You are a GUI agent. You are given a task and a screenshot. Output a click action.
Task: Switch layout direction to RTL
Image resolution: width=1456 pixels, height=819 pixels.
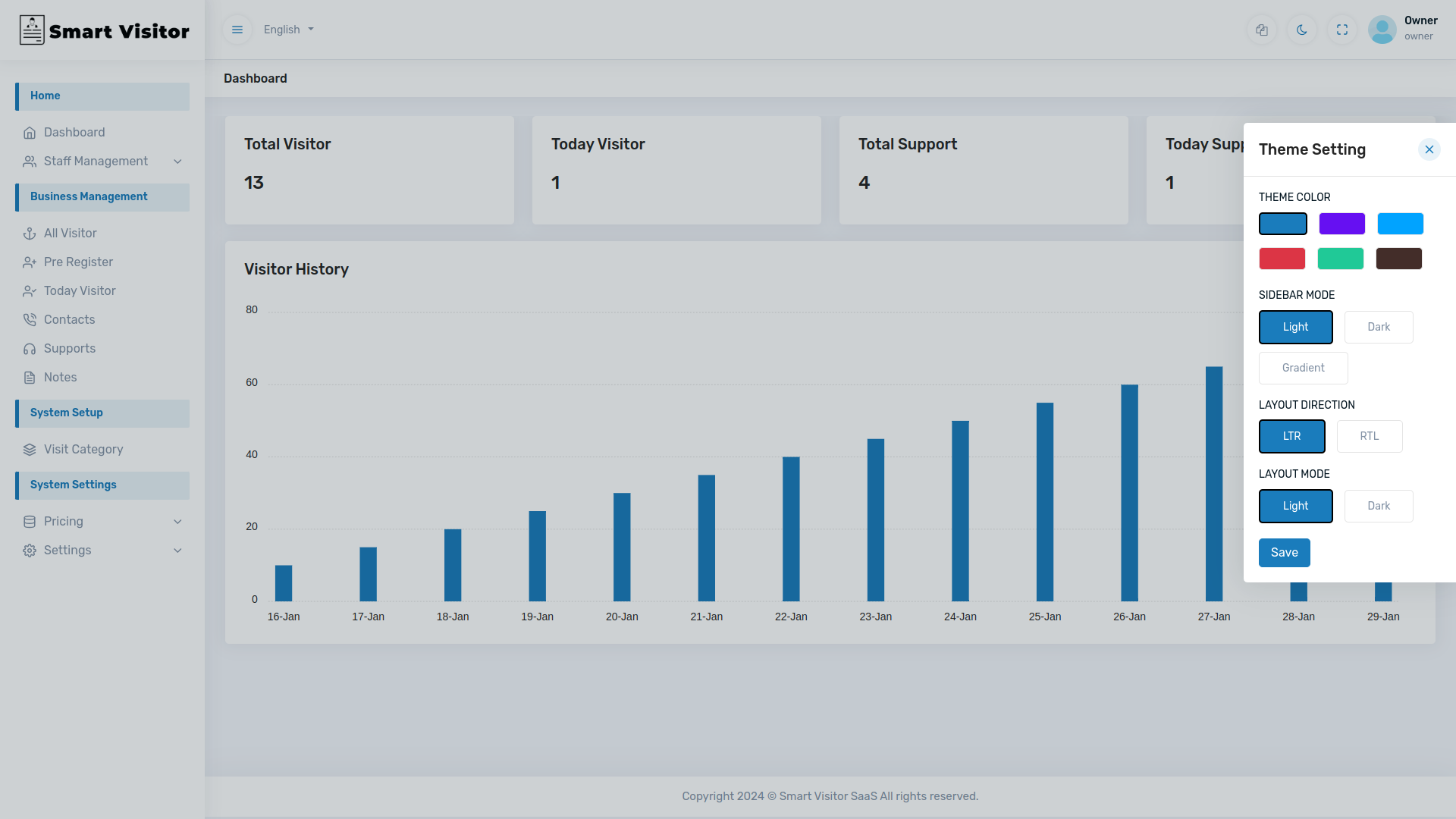point(1369,436)
